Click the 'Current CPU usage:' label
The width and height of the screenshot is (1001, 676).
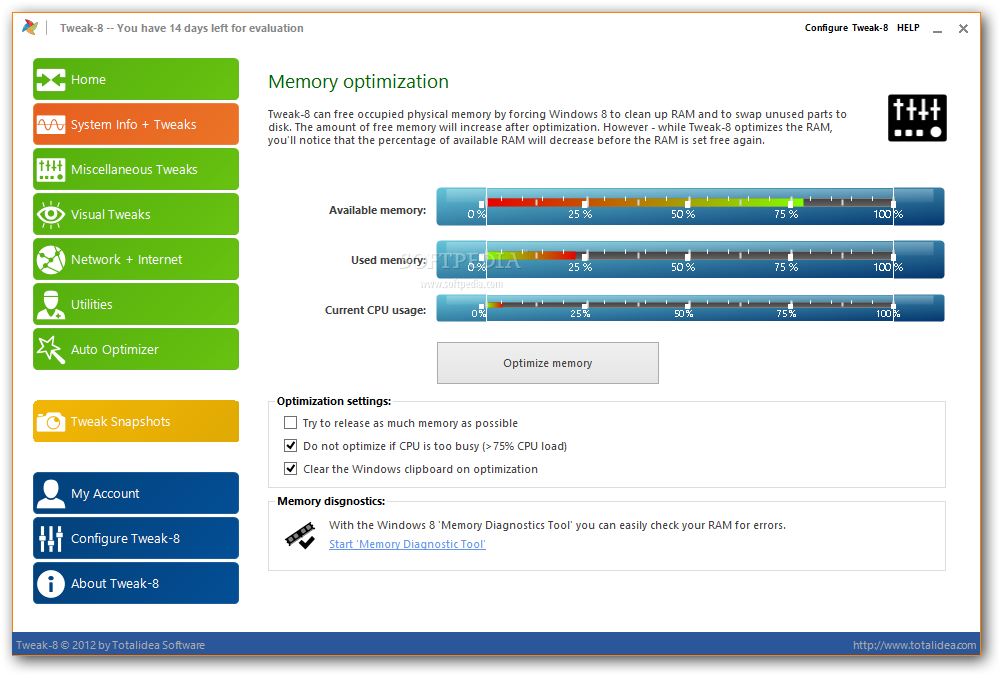(375, 310)
